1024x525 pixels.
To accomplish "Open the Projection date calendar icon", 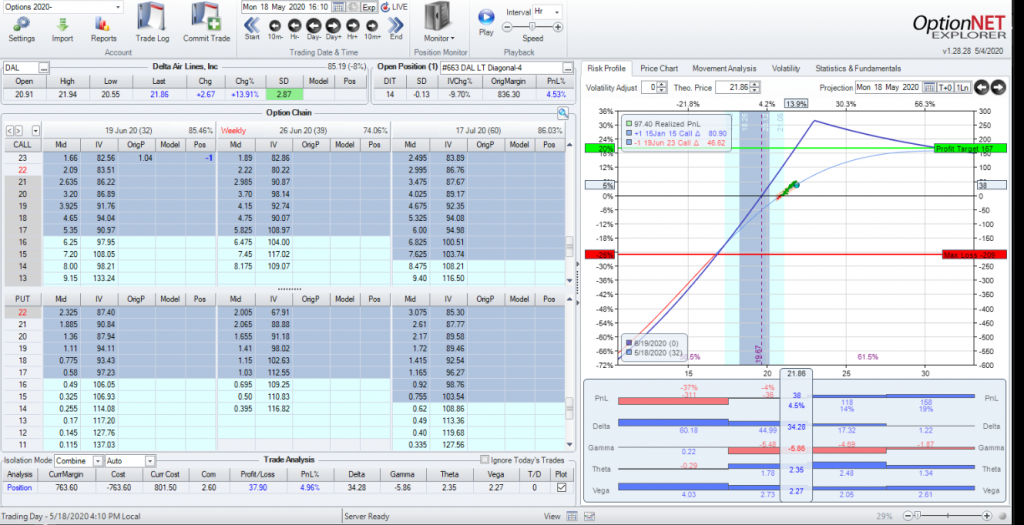I will pos(929,87).
